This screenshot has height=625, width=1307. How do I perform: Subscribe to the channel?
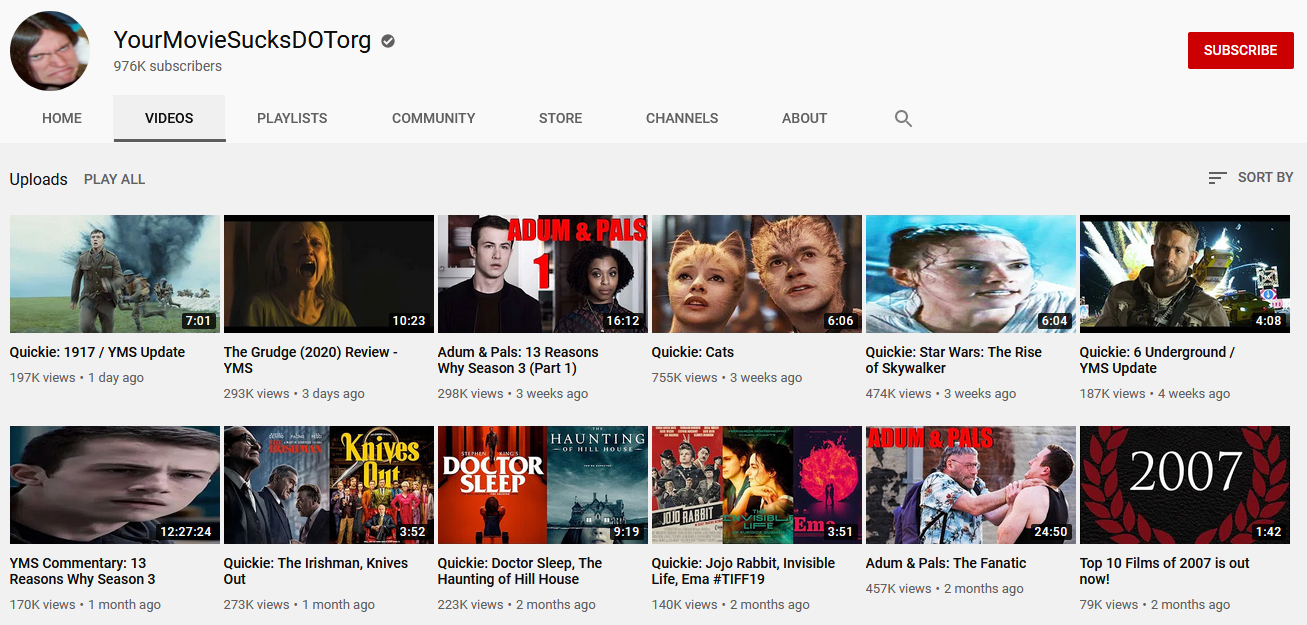(1240, 50)
